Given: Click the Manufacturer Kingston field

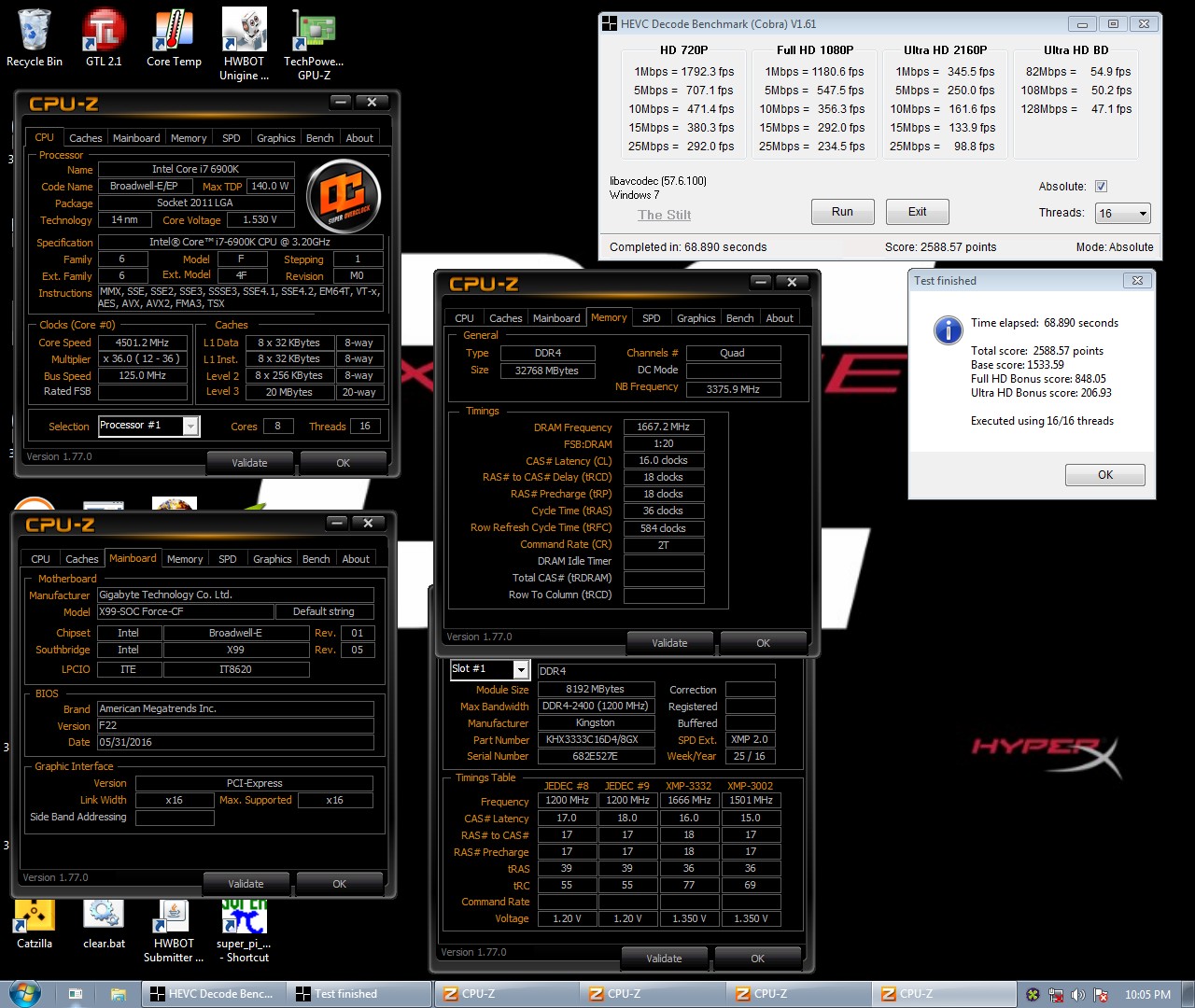Looking at the screenshot, I should [595, 722].
